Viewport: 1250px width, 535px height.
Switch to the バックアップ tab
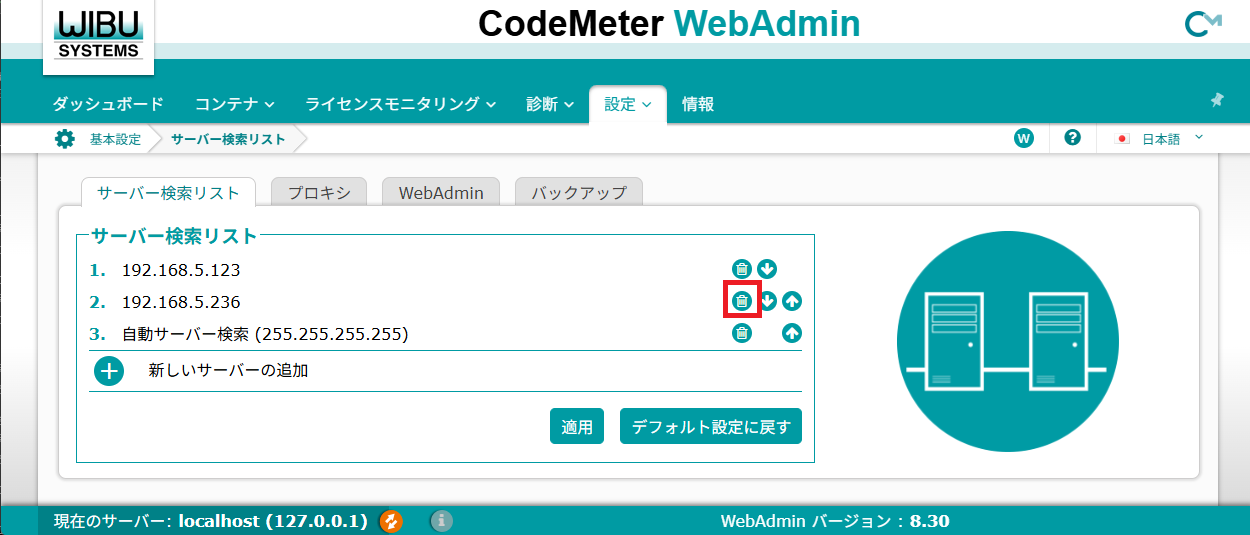point(578,193)
